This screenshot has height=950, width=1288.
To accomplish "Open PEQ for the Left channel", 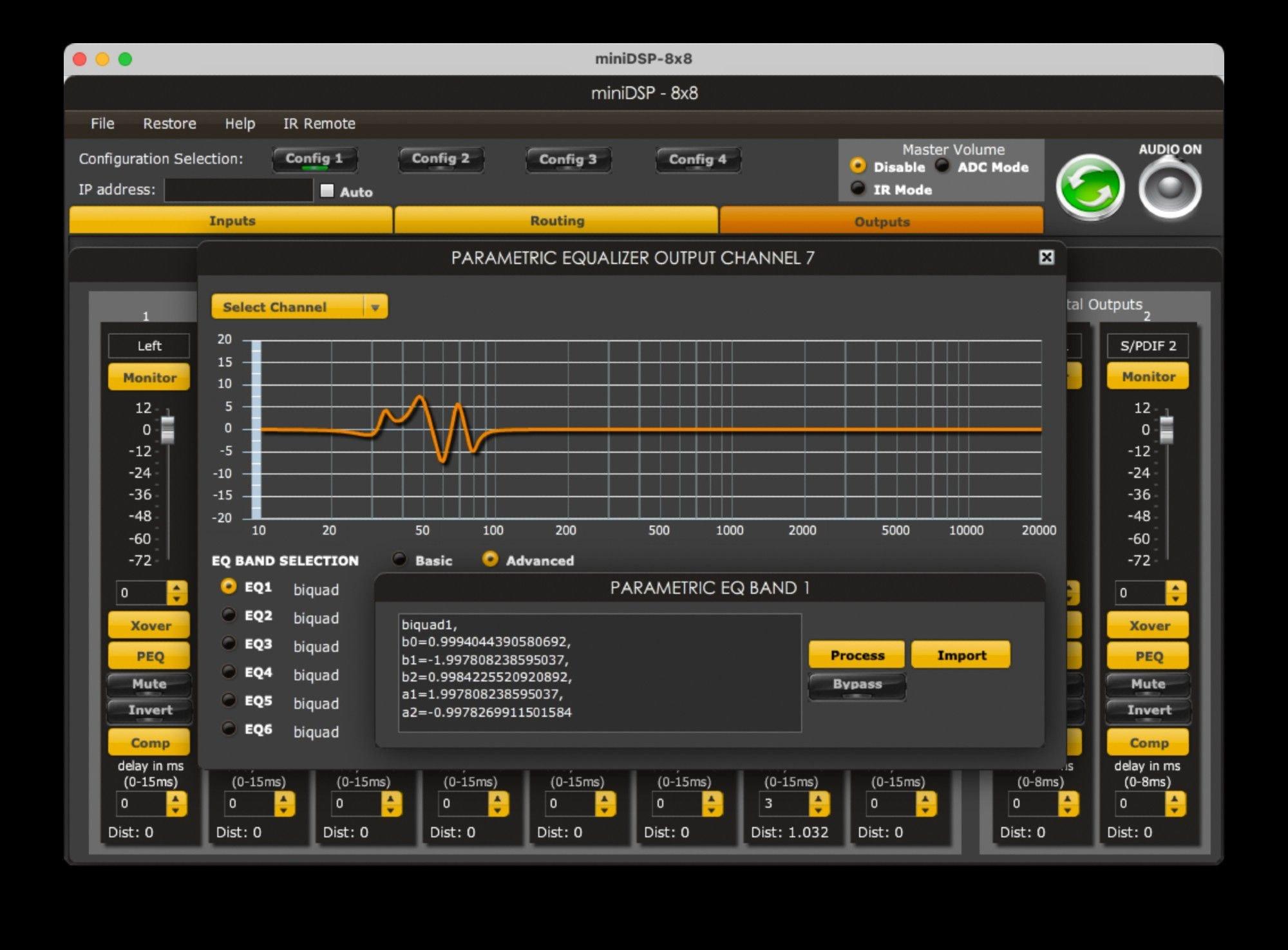I will (x=149, y=656).
